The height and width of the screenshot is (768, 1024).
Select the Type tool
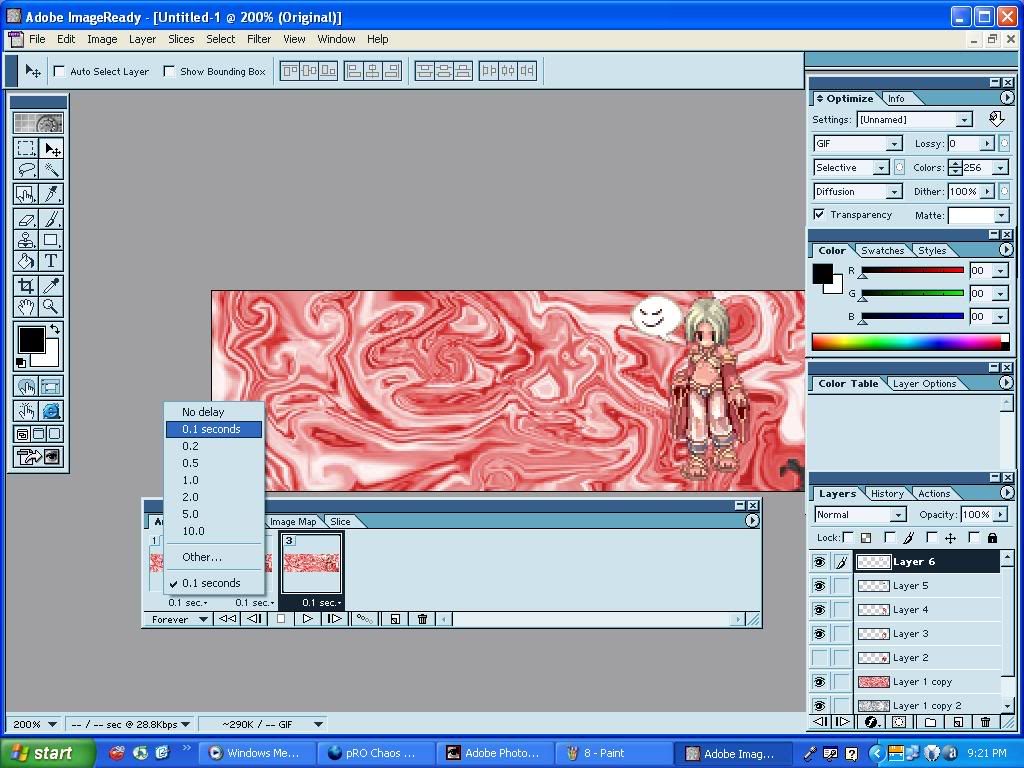click(51, 261)
